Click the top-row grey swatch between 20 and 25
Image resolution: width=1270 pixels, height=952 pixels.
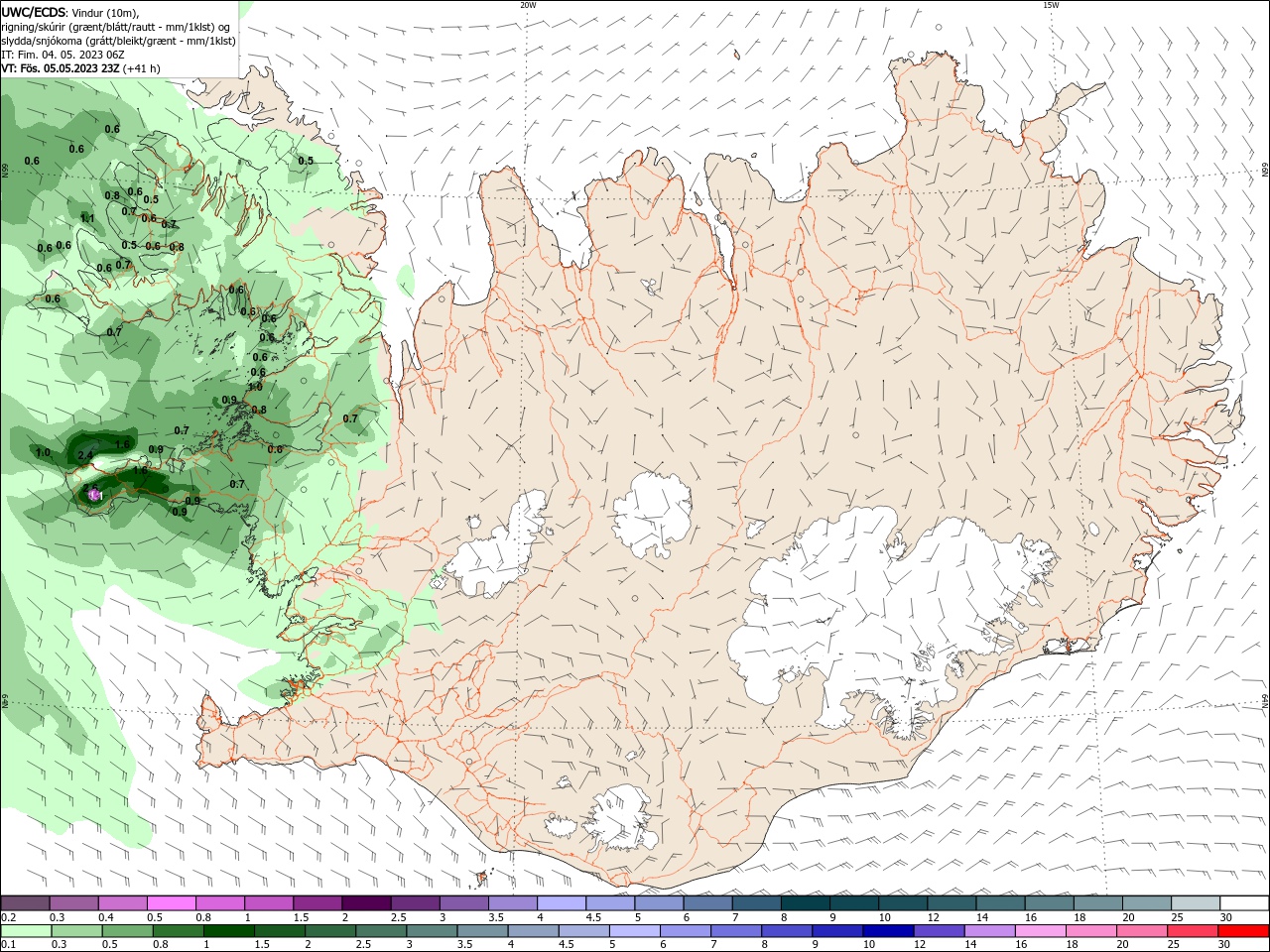click(1147, 902)
